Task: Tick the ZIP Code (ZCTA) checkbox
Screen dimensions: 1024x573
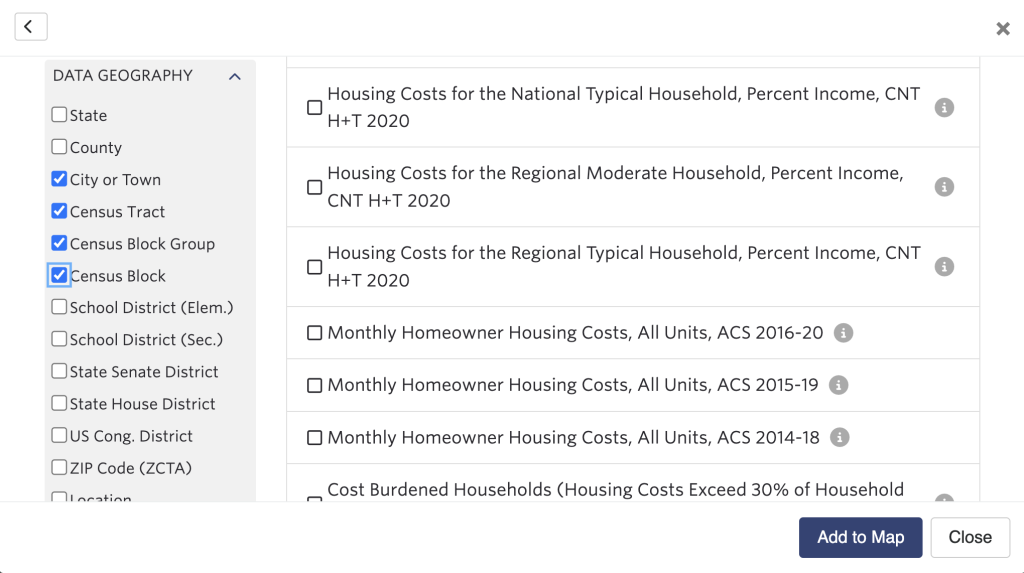Action: coord(59,467)
